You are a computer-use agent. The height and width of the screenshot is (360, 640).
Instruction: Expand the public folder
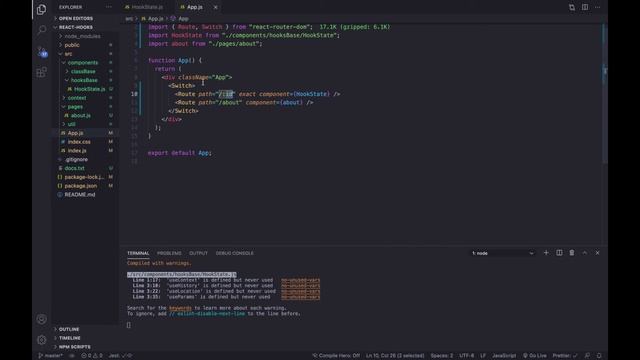click(x=72, y=45)
